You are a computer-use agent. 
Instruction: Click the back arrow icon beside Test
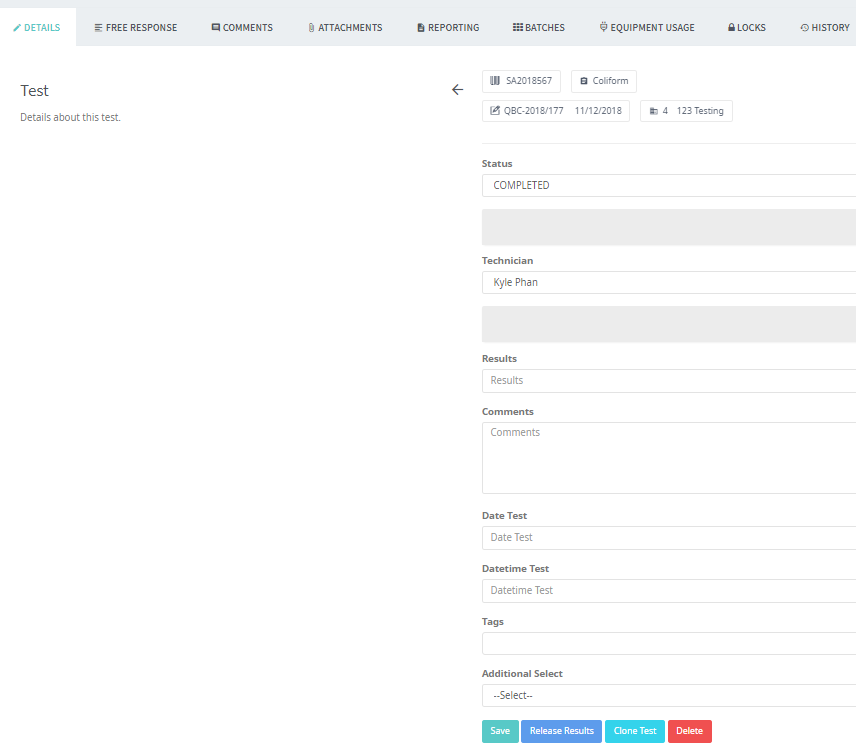pyautogui.click(x=457, y=90)
